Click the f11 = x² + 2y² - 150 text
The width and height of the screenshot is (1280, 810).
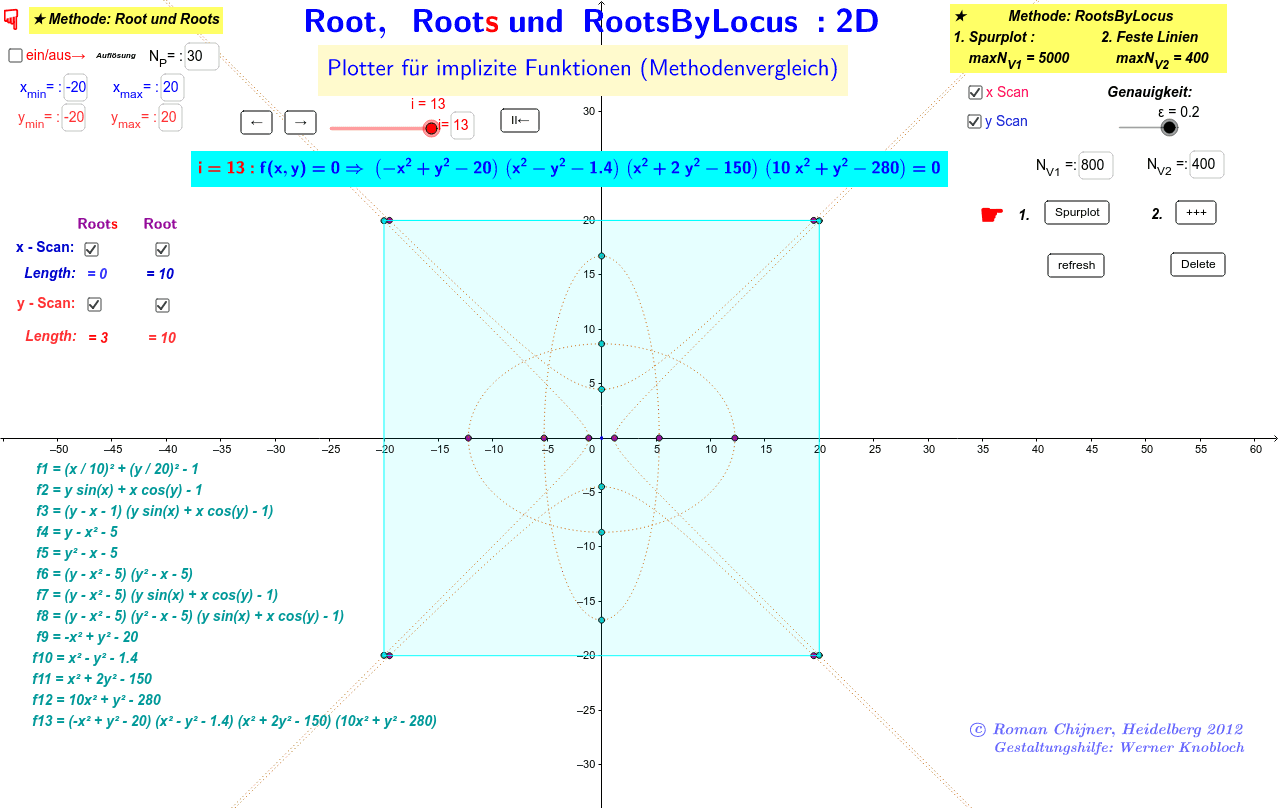click(92, 679)
